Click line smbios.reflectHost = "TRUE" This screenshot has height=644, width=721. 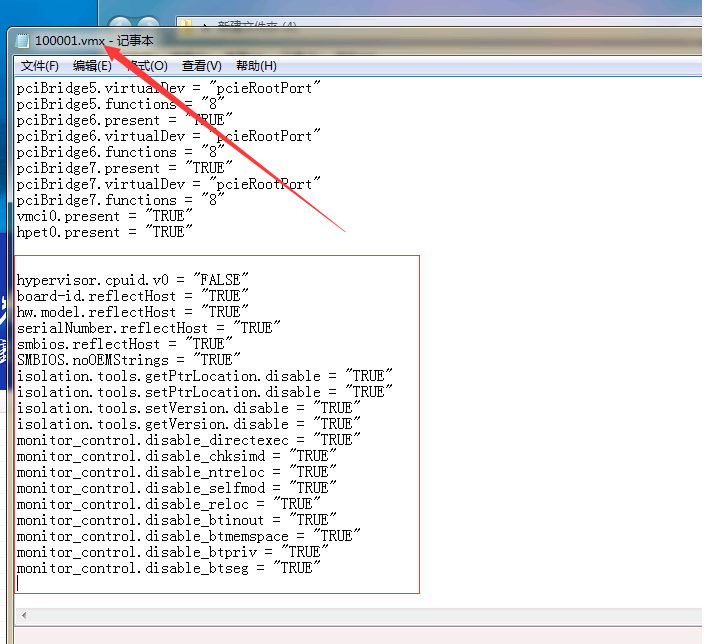tap(125, 344)
